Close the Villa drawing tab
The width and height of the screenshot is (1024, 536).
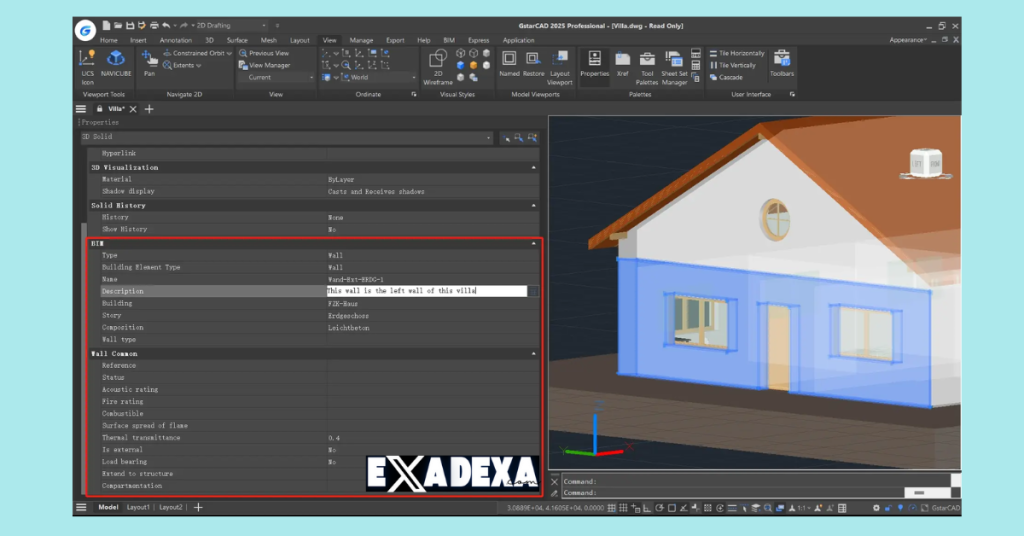coord(133,109)
